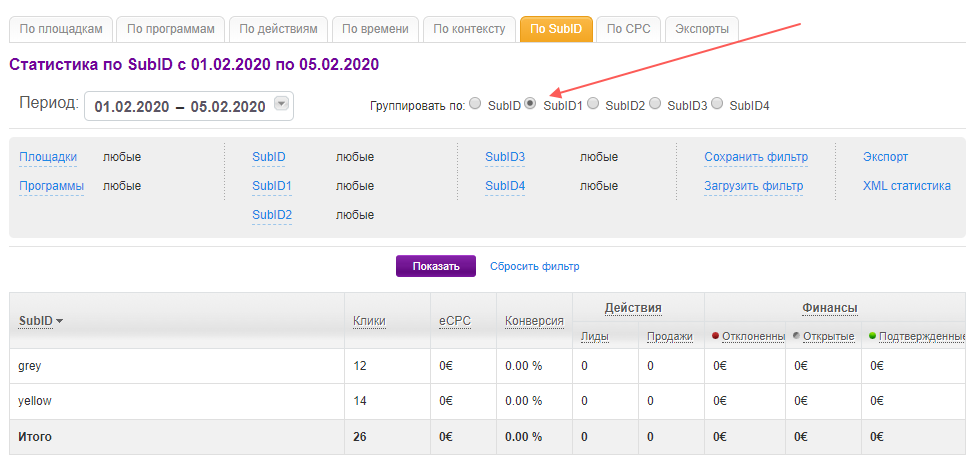Open the Экспорты tab
The width and height of the screenshot is (976, 463).
701,29
